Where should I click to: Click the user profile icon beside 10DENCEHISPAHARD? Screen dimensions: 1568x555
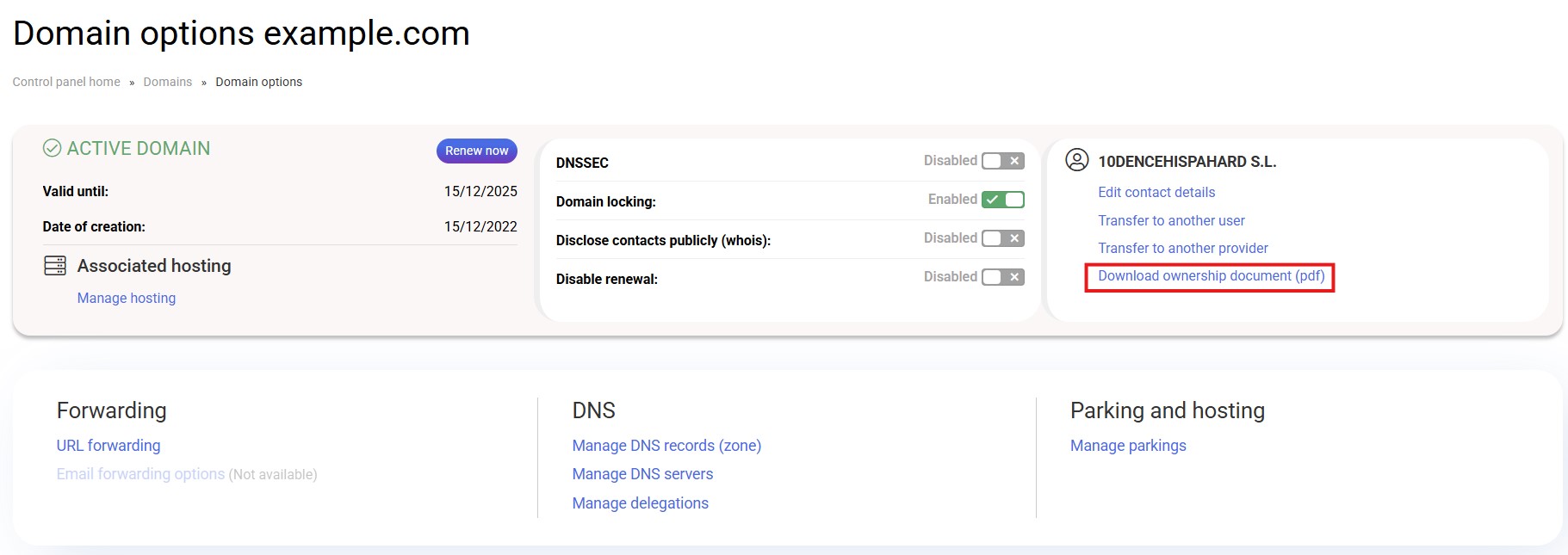tap(1076, 160)
